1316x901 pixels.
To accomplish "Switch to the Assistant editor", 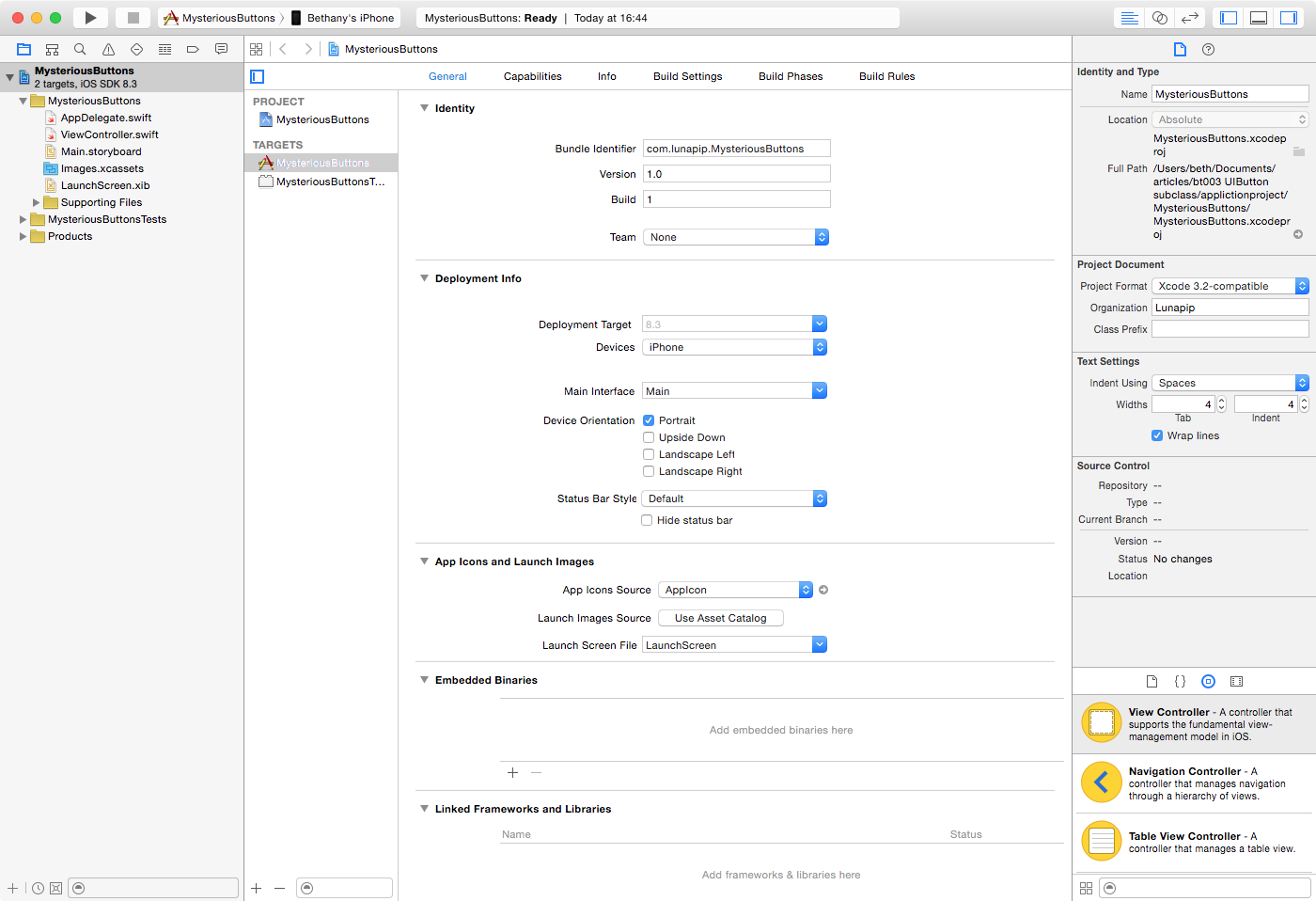I will coord(1160,18).
